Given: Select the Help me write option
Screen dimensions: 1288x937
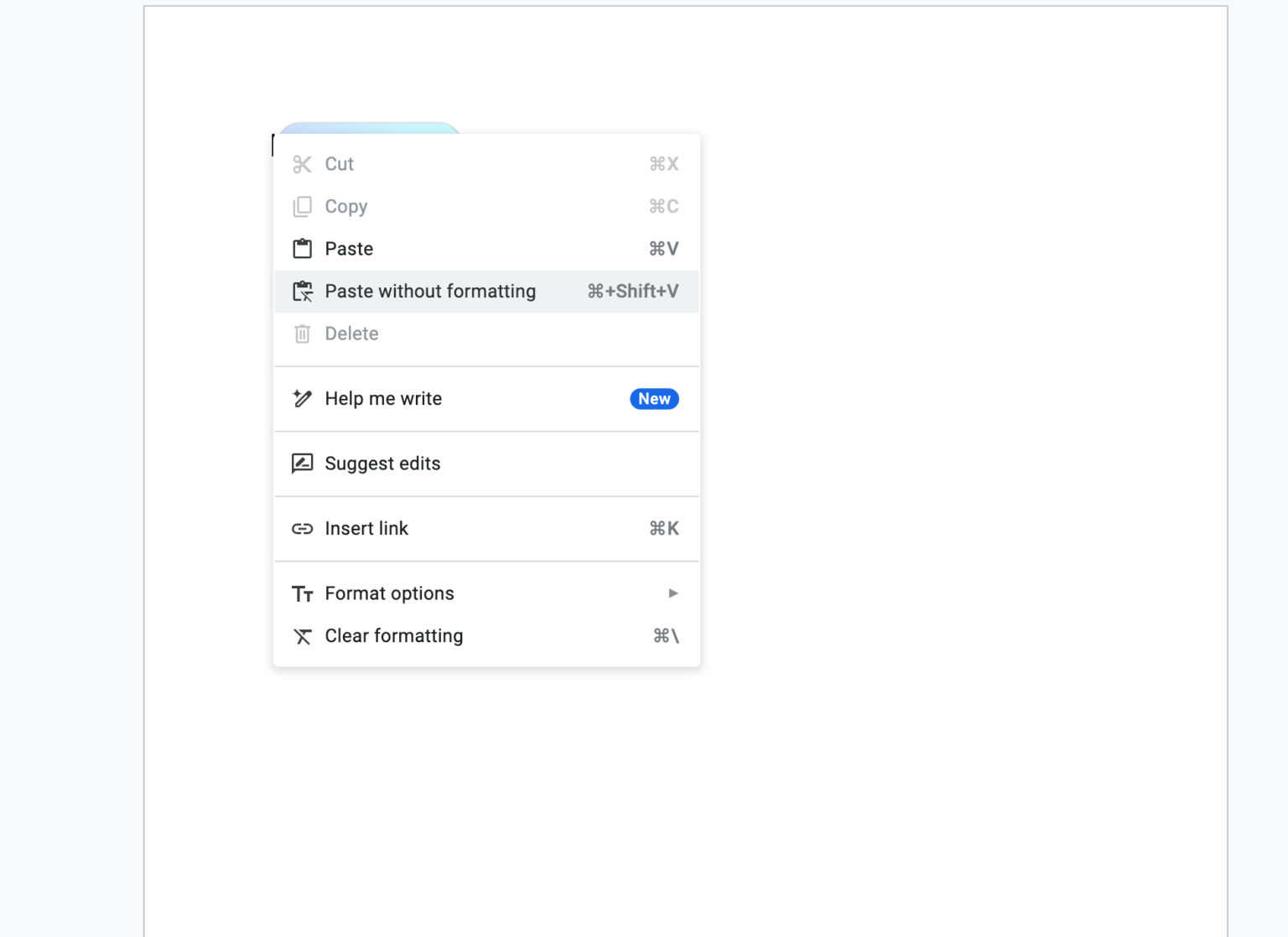Looking at the screenshot, I should click(383, 399).
